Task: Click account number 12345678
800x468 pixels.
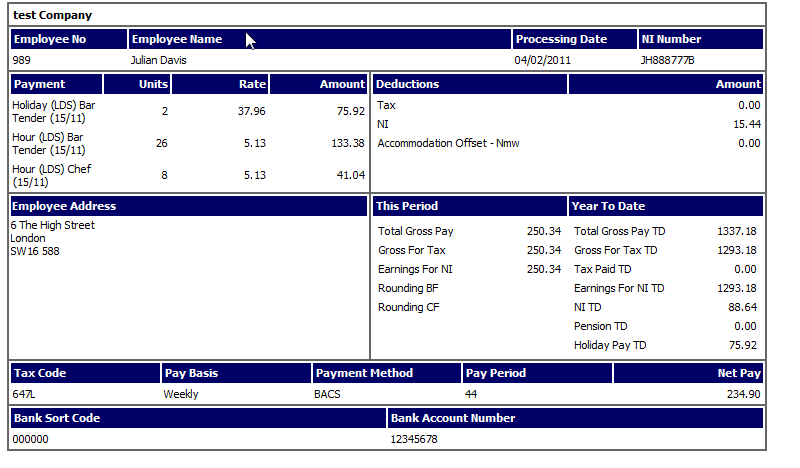Action: pos(414,439)
